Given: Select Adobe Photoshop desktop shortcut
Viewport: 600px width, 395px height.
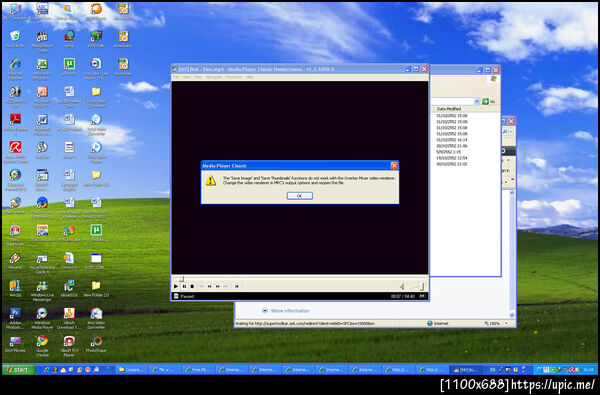Looking at the screenshot, I should pyautogui.click(x=15, y=318).
